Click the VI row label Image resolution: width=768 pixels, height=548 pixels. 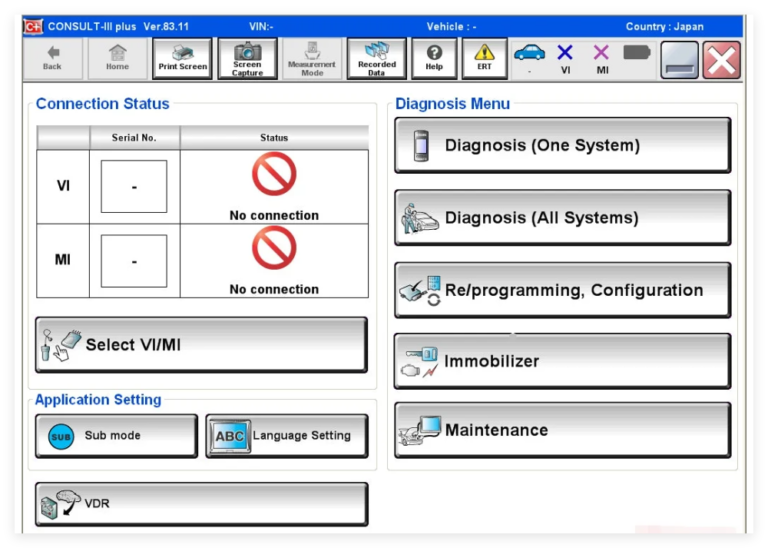63,186
